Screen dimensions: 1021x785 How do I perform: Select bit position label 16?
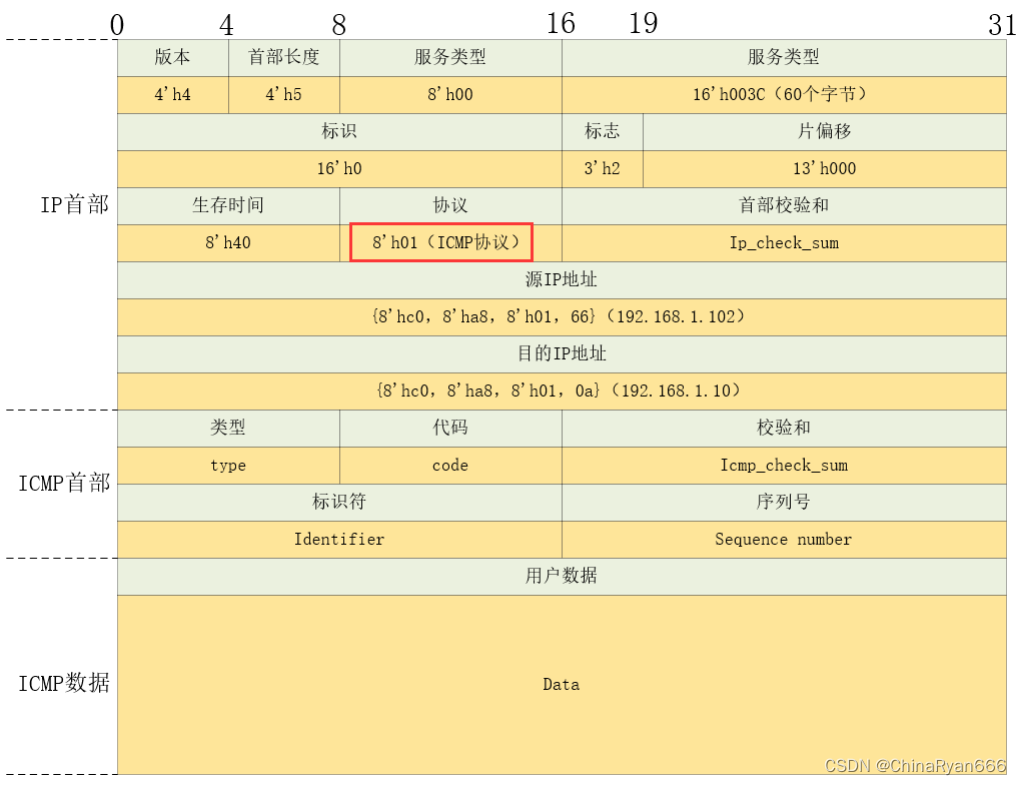click(561, 23)
